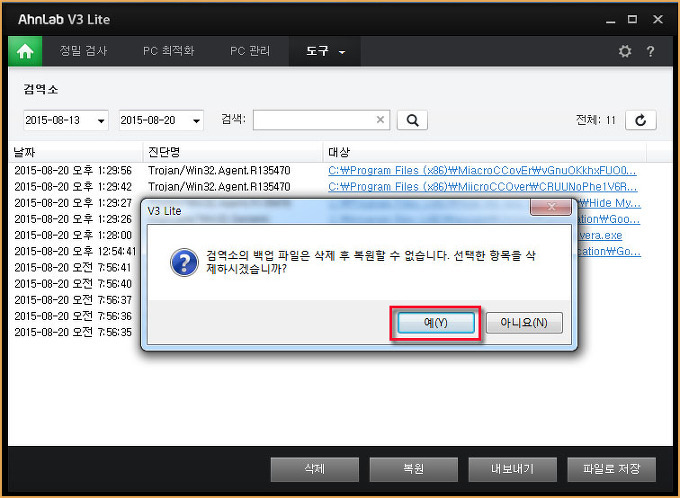The height and width of the screenshot is (498, 680).
Task: Select the row dated 오후 1:29:27
Action: tap(73, 203)
